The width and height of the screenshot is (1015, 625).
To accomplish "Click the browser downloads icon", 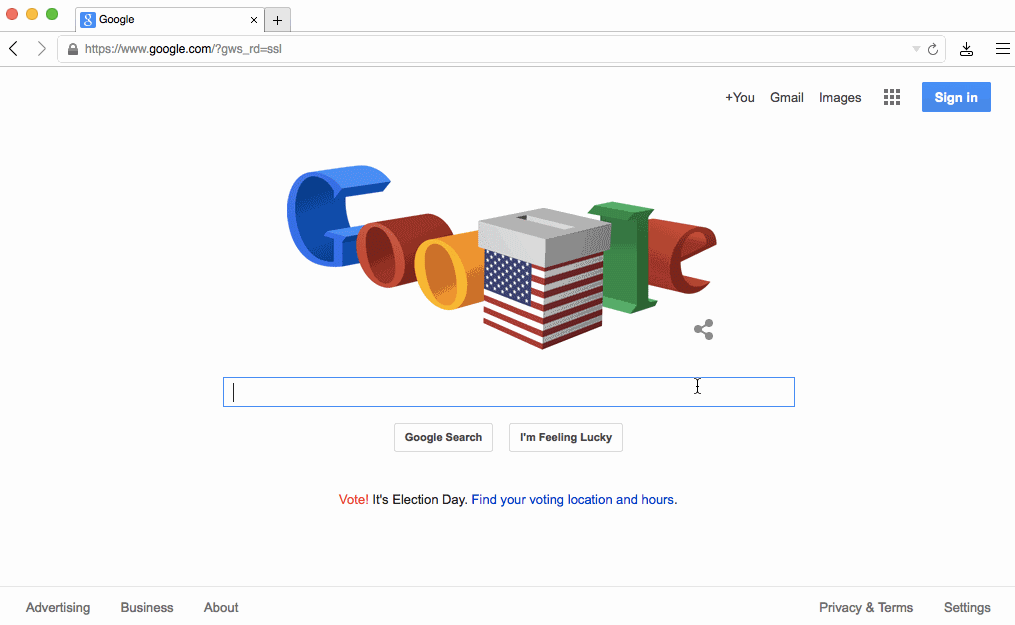I will [966, 48].
